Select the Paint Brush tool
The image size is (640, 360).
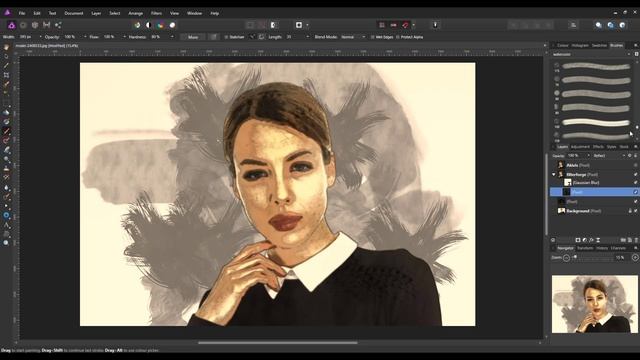click(x=6, y=131)
